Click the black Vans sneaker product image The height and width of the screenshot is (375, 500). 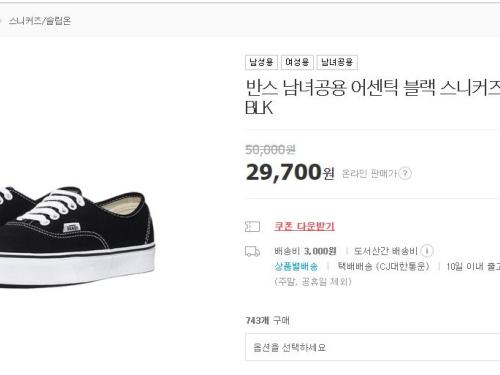pos(77,237)
